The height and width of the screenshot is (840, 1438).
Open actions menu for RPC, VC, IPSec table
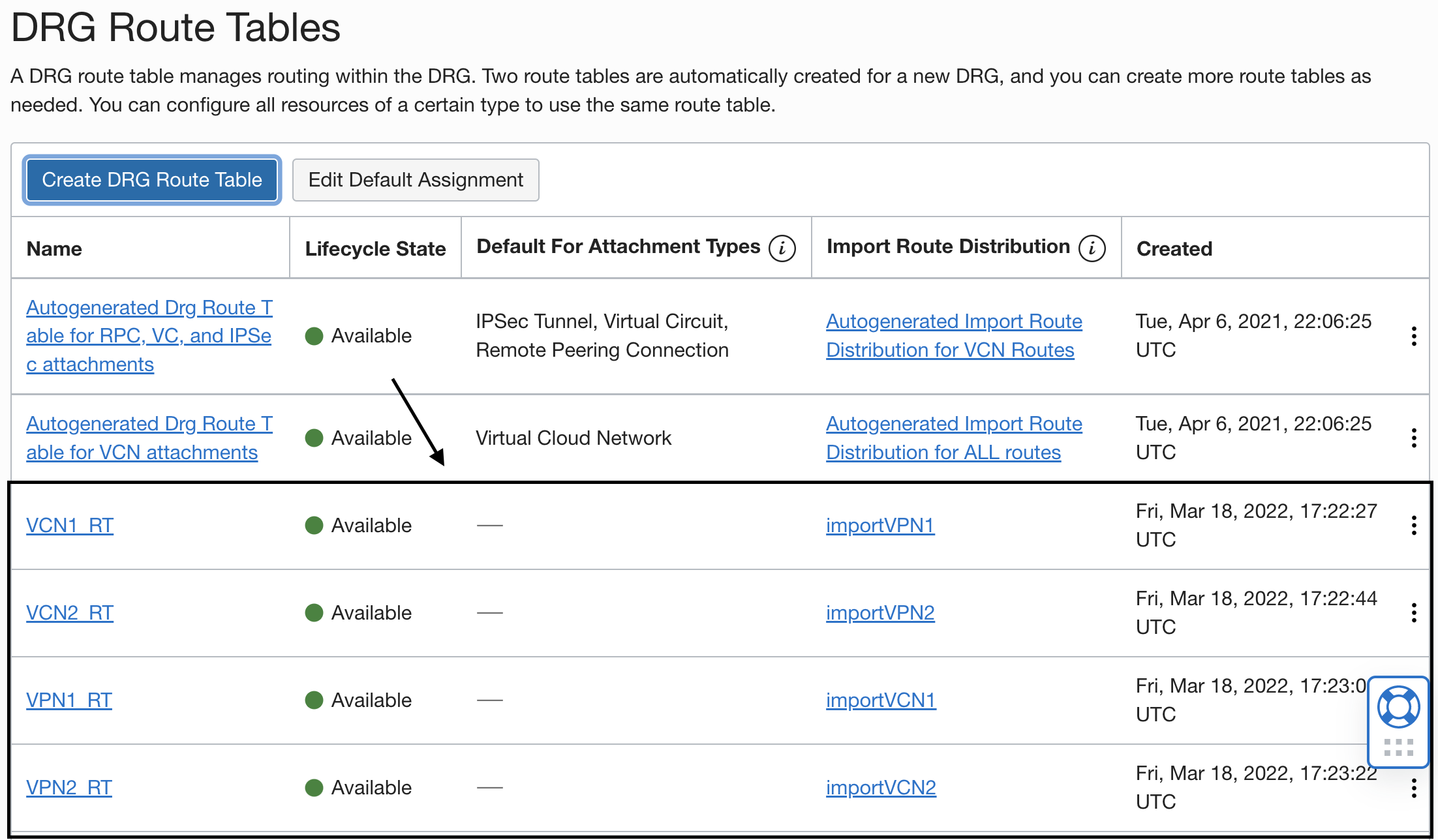(x=1413, y=336)
